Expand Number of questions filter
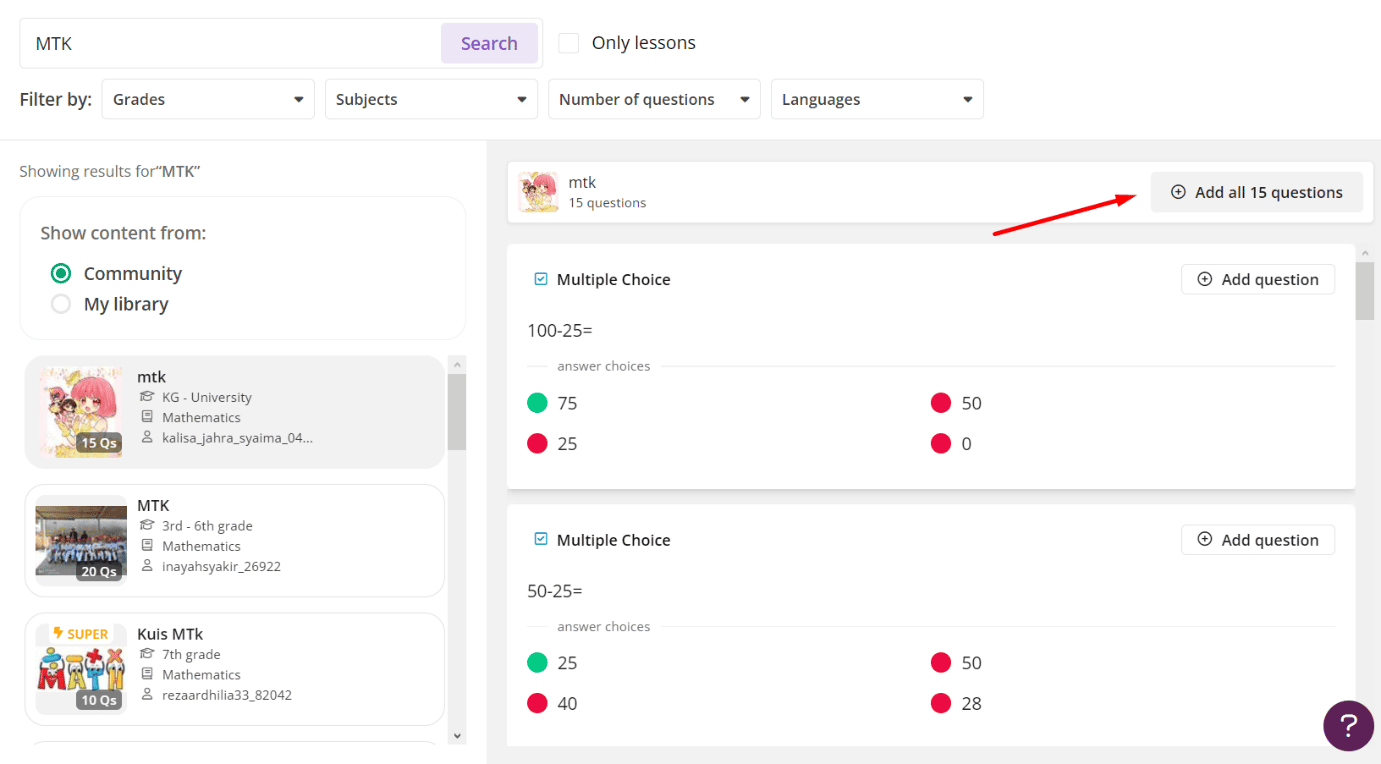 click(654, 99)
